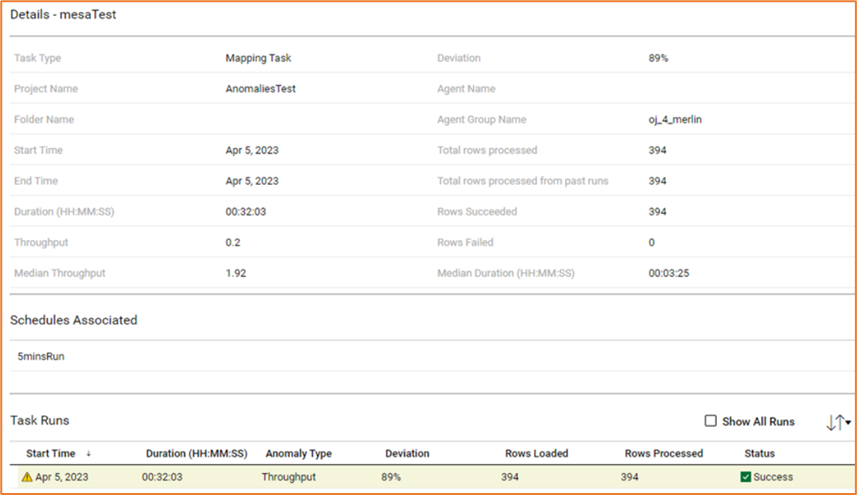Click the End Time value Apr 5, 2023
The height and width of the screenshot is (495, 857).
pyautogui.click(x=252, y=181)
